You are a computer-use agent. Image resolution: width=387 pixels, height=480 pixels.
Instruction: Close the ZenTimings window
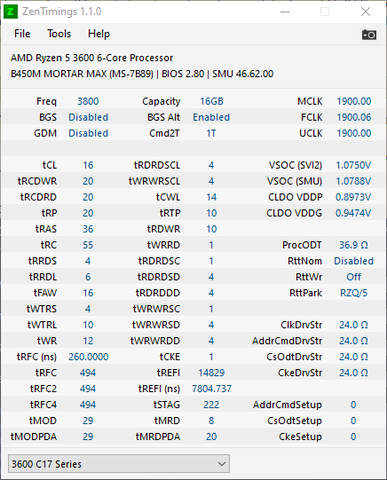[366, 12]
